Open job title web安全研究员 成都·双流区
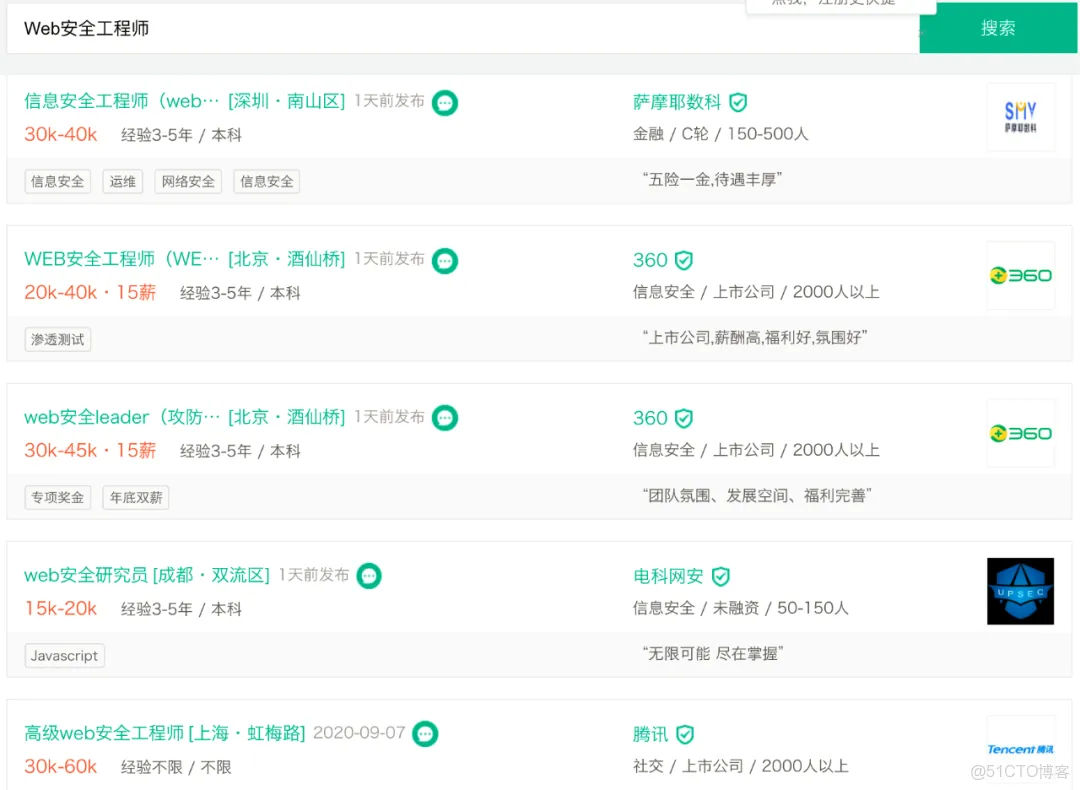 click(x=147, y=574)
